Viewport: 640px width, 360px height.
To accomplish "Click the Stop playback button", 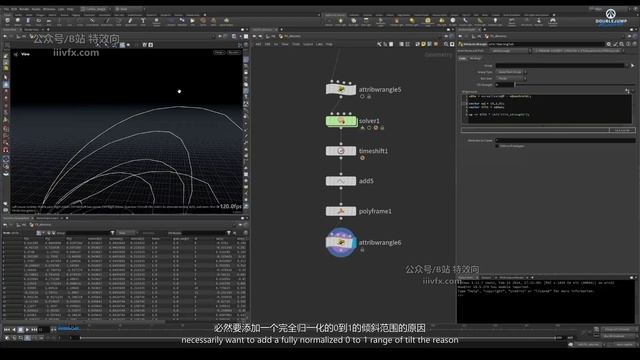I will pos(20,329).
